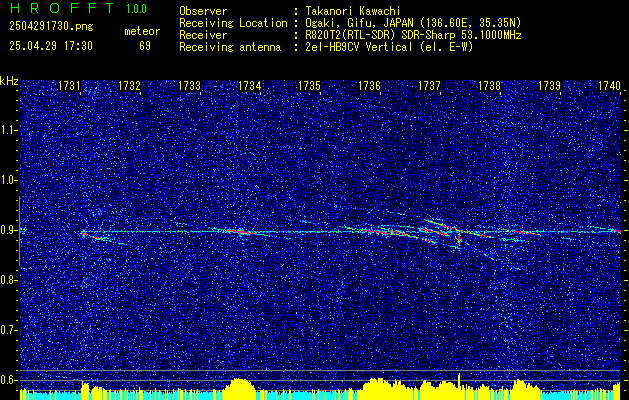Click the 0.6 kHz axis label
The image size is (629, 400).
click(8, 380)
